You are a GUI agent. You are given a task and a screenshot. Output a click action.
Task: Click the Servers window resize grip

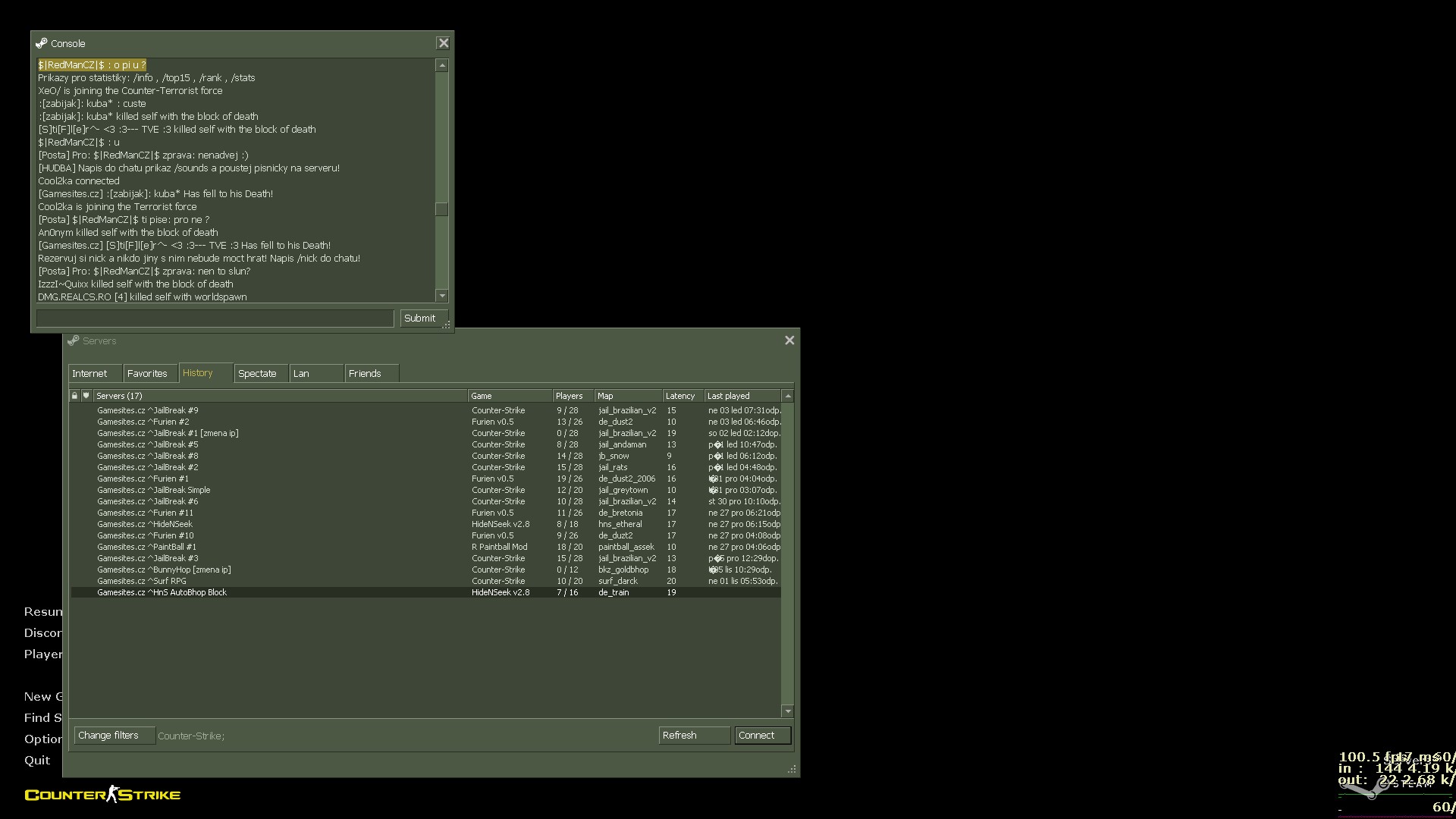[792, 769]
